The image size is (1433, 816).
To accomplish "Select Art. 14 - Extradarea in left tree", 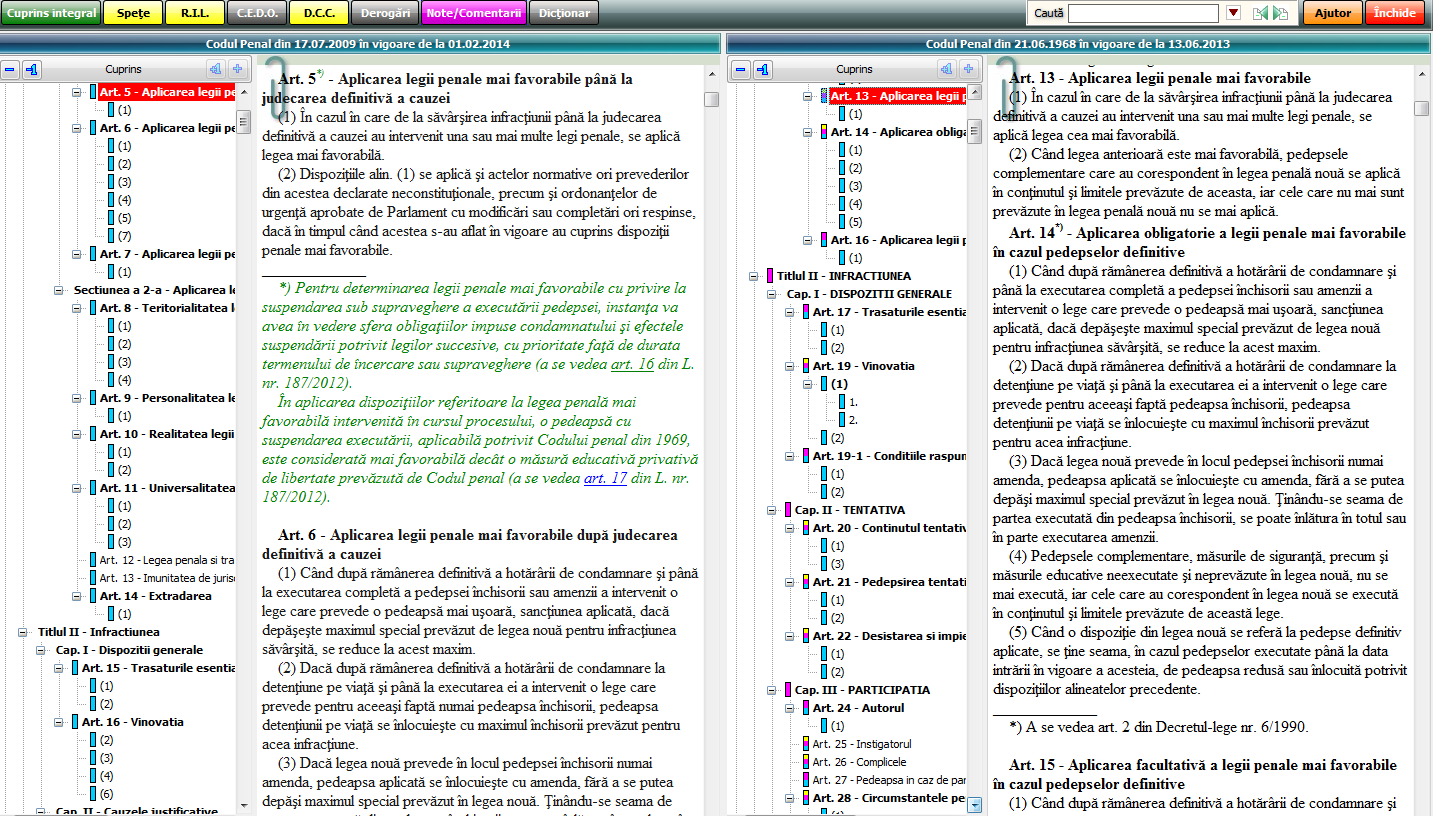I will coord(156,596).
